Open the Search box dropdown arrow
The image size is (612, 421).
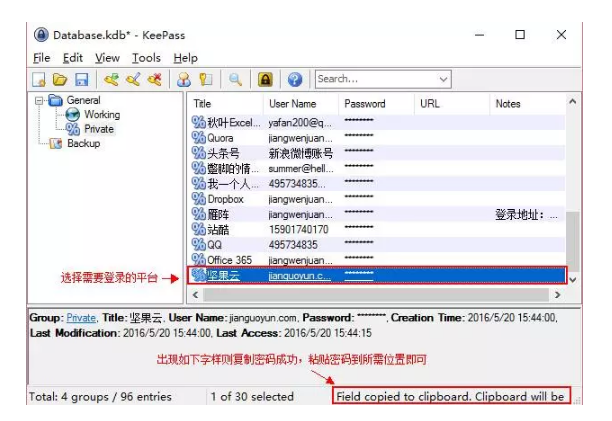tap(443, 79)
